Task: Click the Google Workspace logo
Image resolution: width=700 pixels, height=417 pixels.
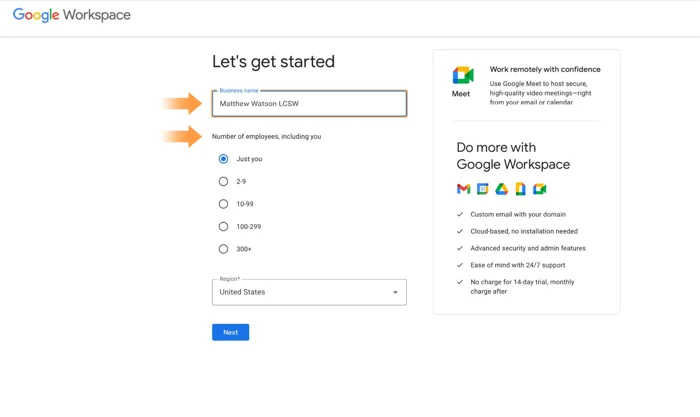Action: click(x=71, y=15)
